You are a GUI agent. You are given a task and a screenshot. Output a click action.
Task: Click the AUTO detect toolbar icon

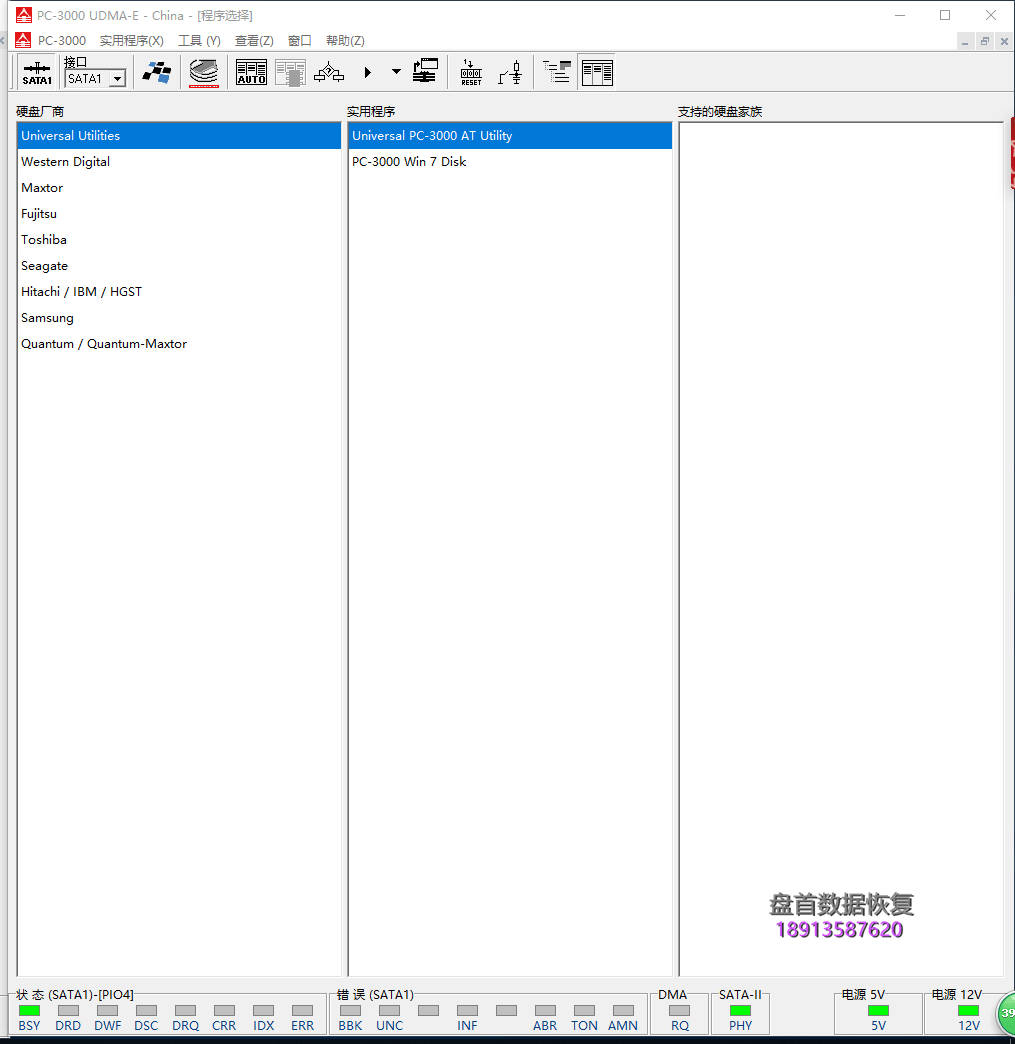pyautogui.click(x=251, y=72)
